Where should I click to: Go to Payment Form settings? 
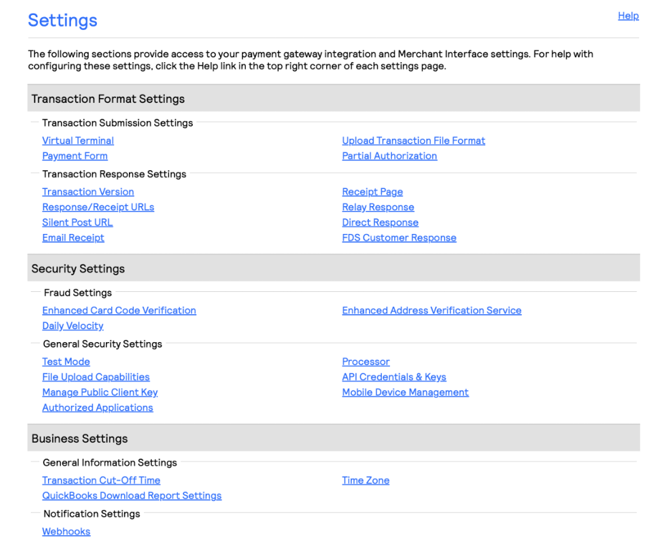pos(75,156)
